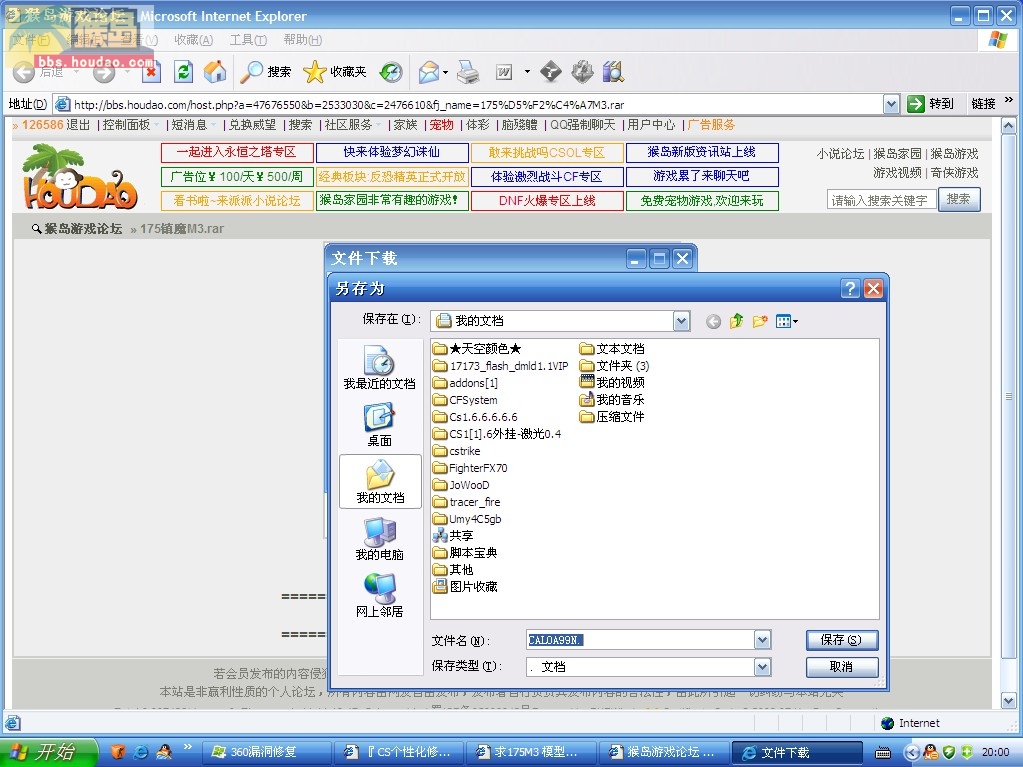Screen dimensions: 1023x767
Task: Open 我的电脑 in the places bar
Action: pyautogui.click(x=380, y=539)
